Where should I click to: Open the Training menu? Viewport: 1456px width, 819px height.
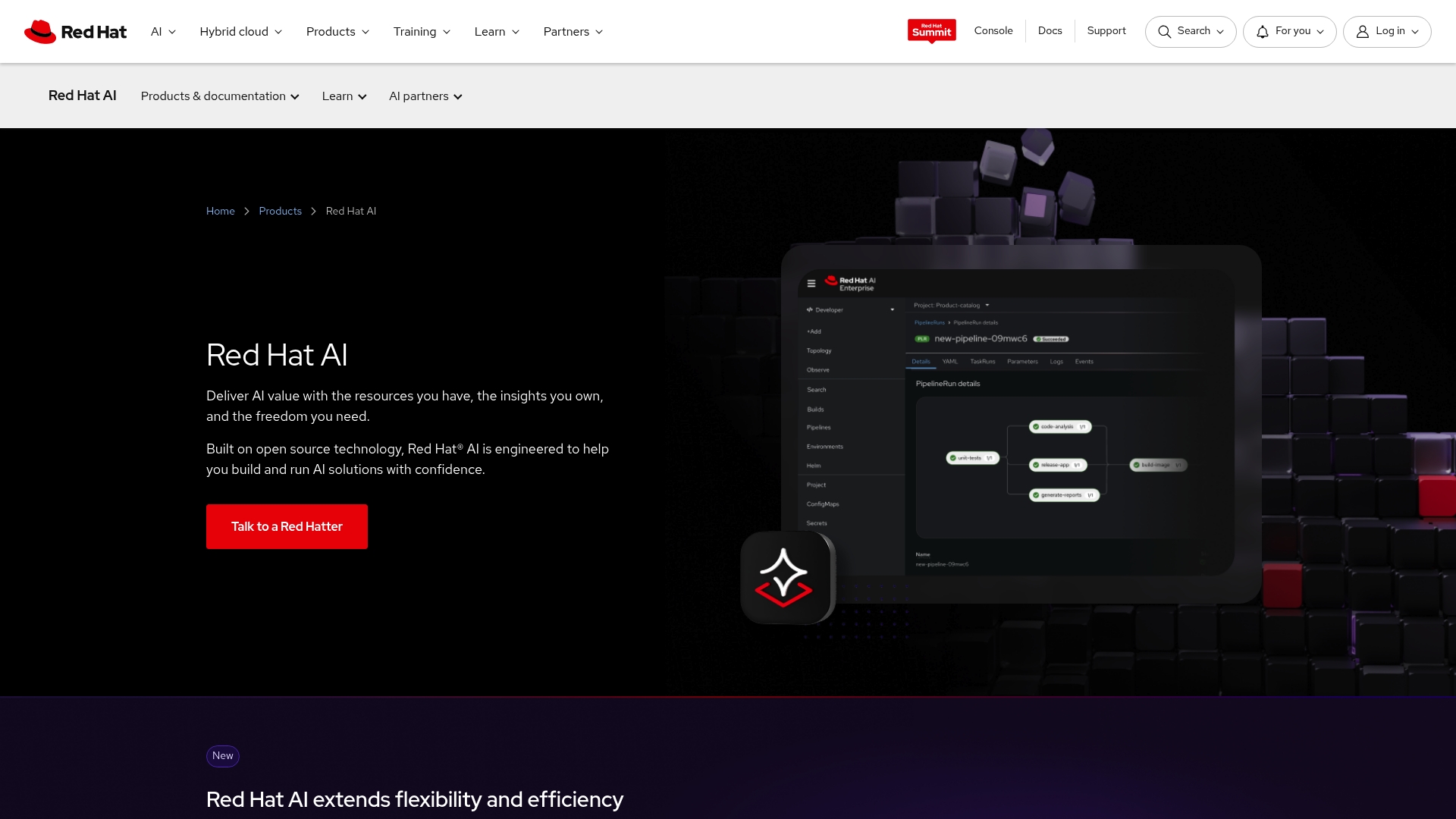pos(422,32)
